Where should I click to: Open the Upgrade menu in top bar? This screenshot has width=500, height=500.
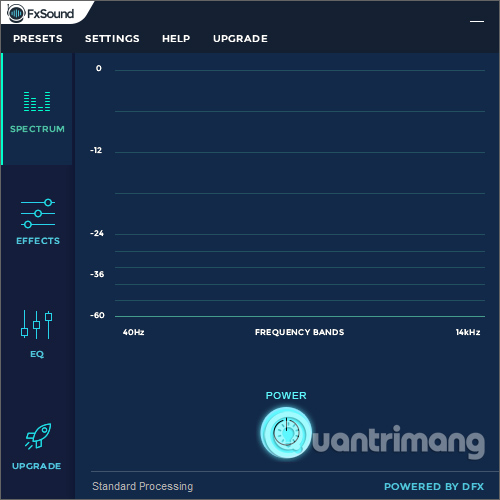[240, 39]
